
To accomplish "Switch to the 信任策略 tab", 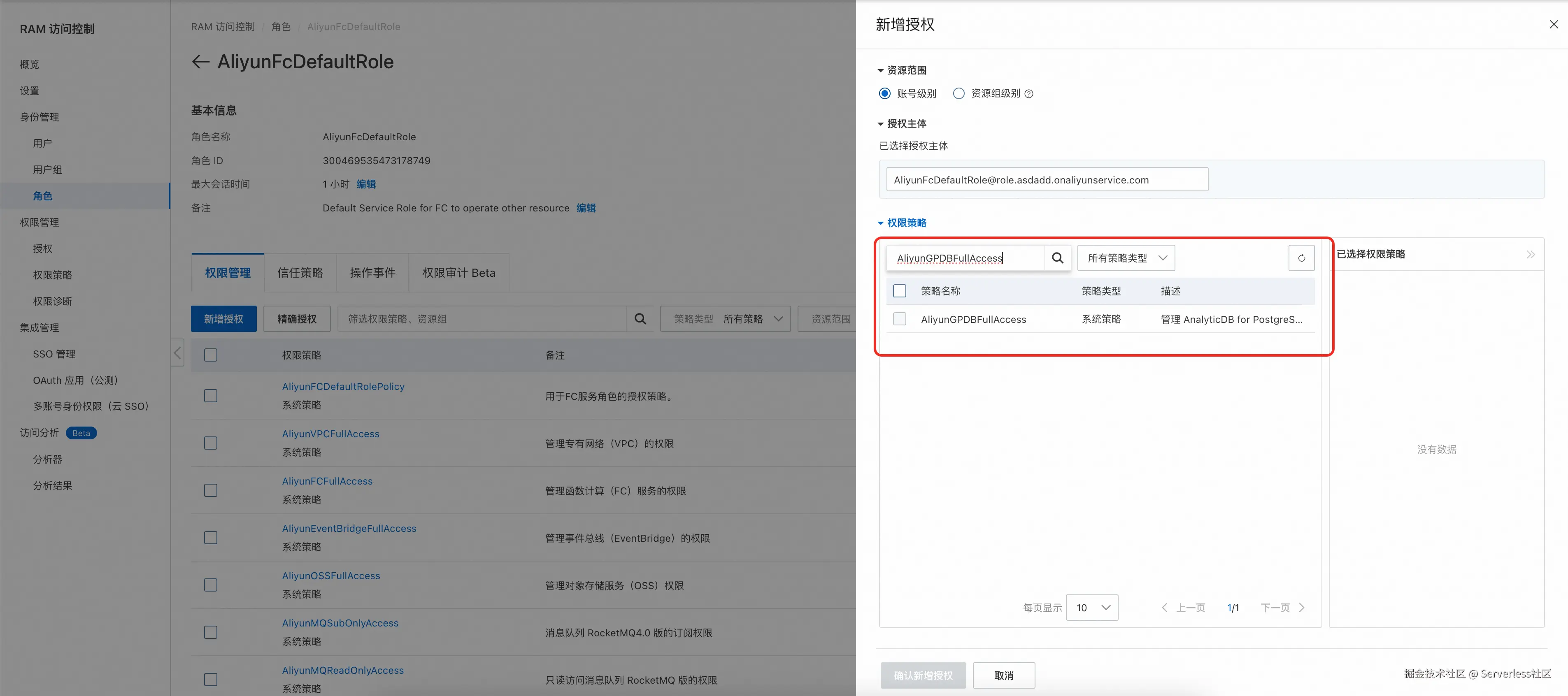I will point(300,273).
